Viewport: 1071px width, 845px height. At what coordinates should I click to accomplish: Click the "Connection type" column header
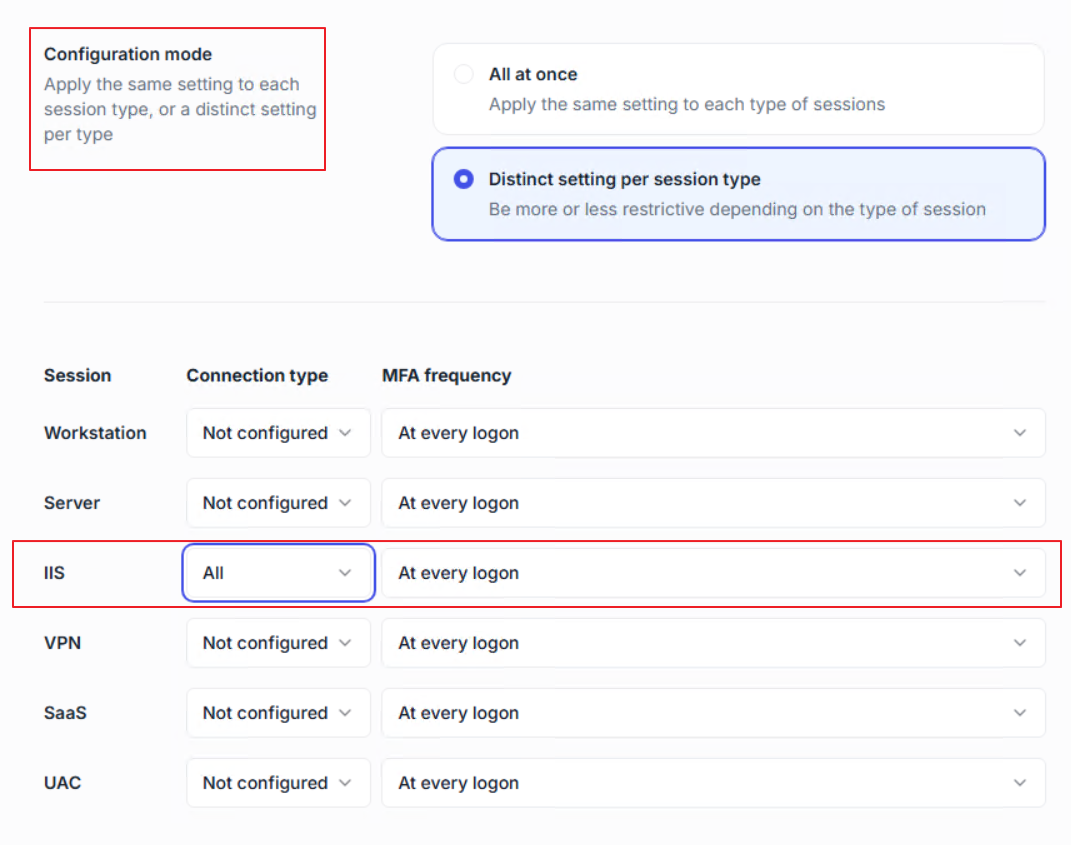(x=257, y=376)
